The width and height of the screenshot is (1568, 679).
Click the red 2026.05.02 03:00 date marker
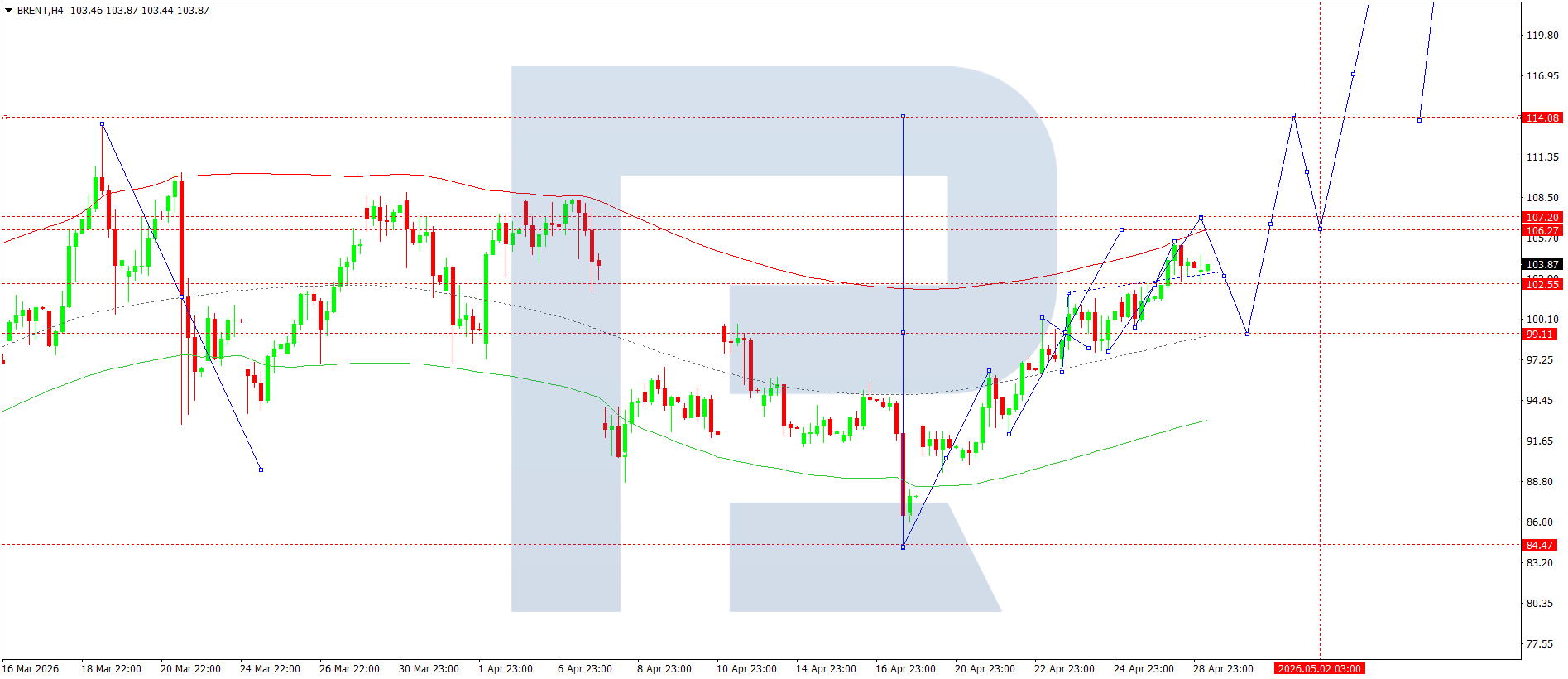pyautogui.click(x=1319, y=669)
